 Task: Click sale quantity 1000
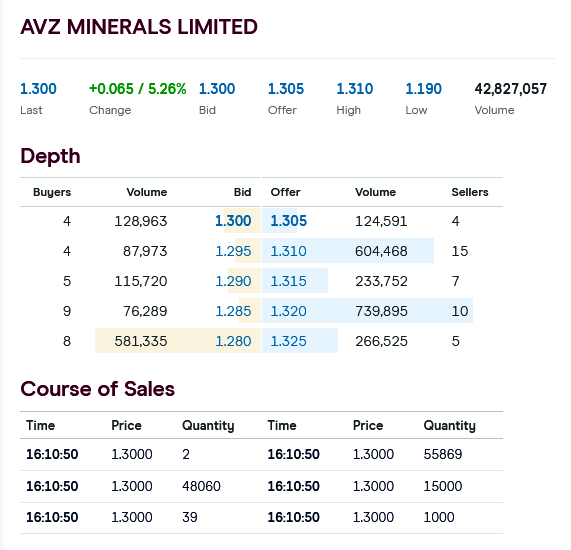(439, 517)
